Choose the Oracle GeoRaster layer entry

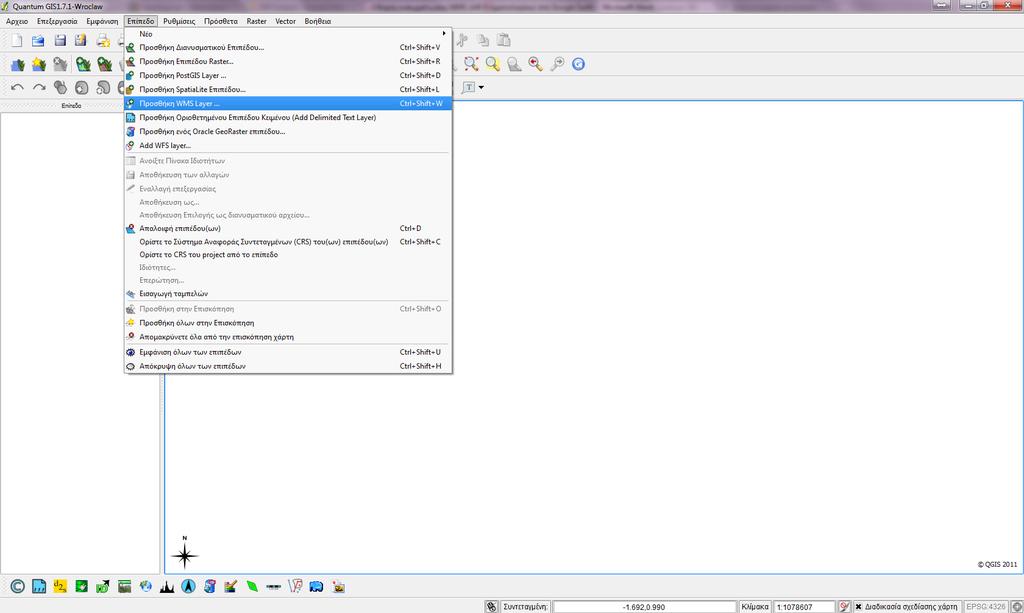pyautogui.click(x=288, y=131)
